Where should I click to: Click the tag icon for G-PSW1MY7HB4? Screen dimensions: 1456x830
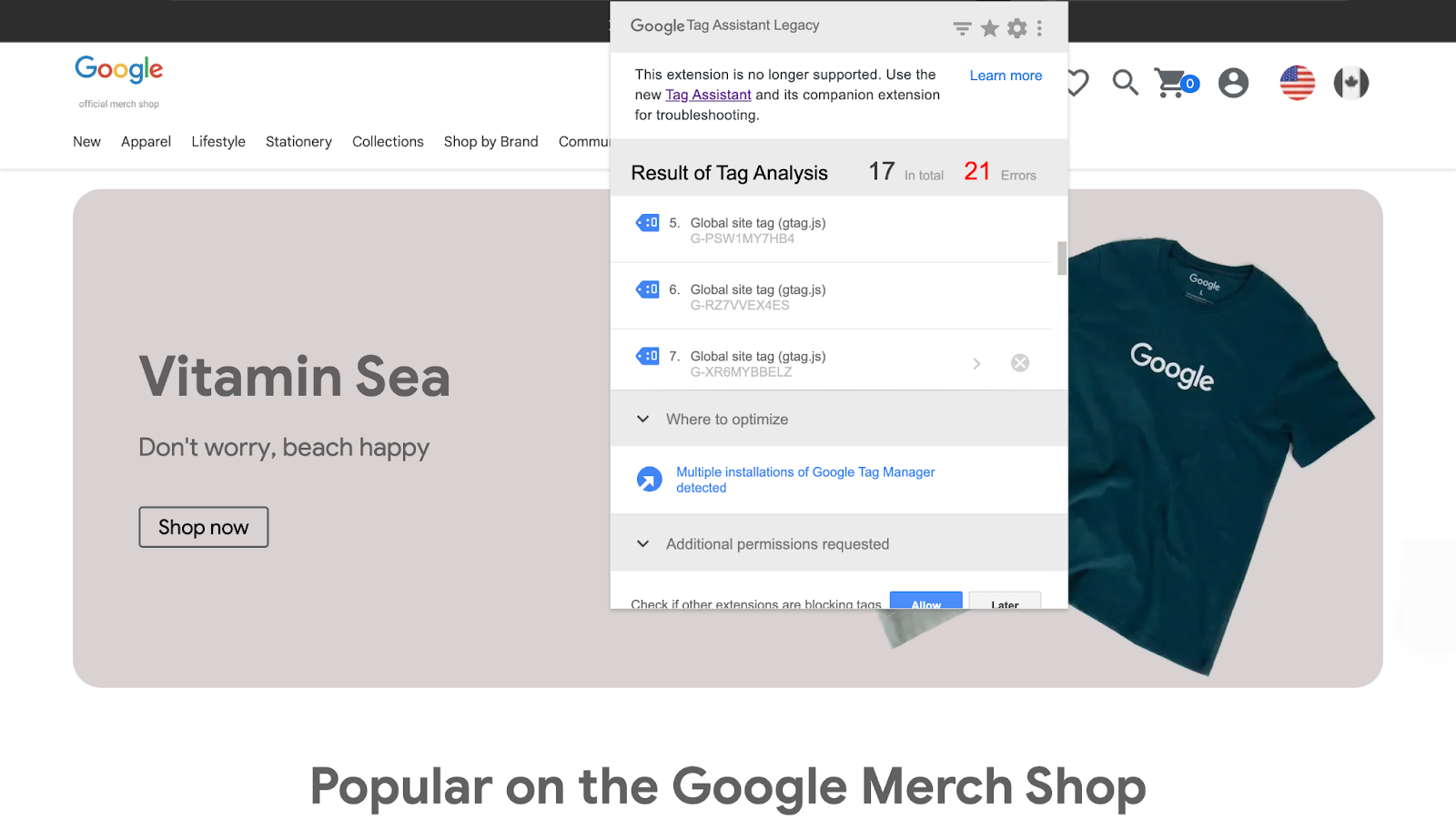(648, 223)
